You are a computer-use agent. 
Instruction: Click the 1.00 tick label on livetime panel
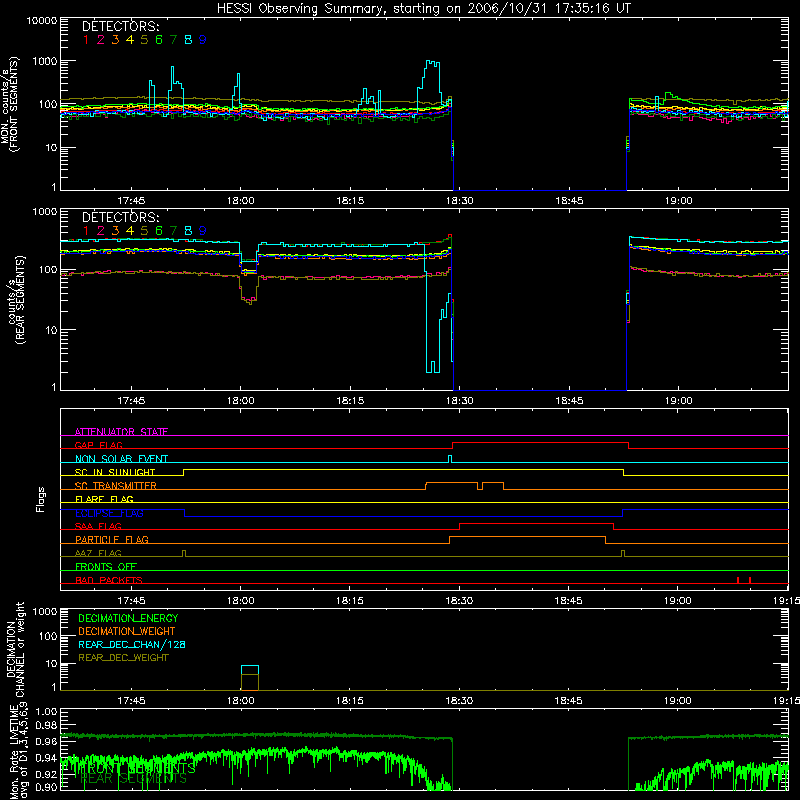46,712
